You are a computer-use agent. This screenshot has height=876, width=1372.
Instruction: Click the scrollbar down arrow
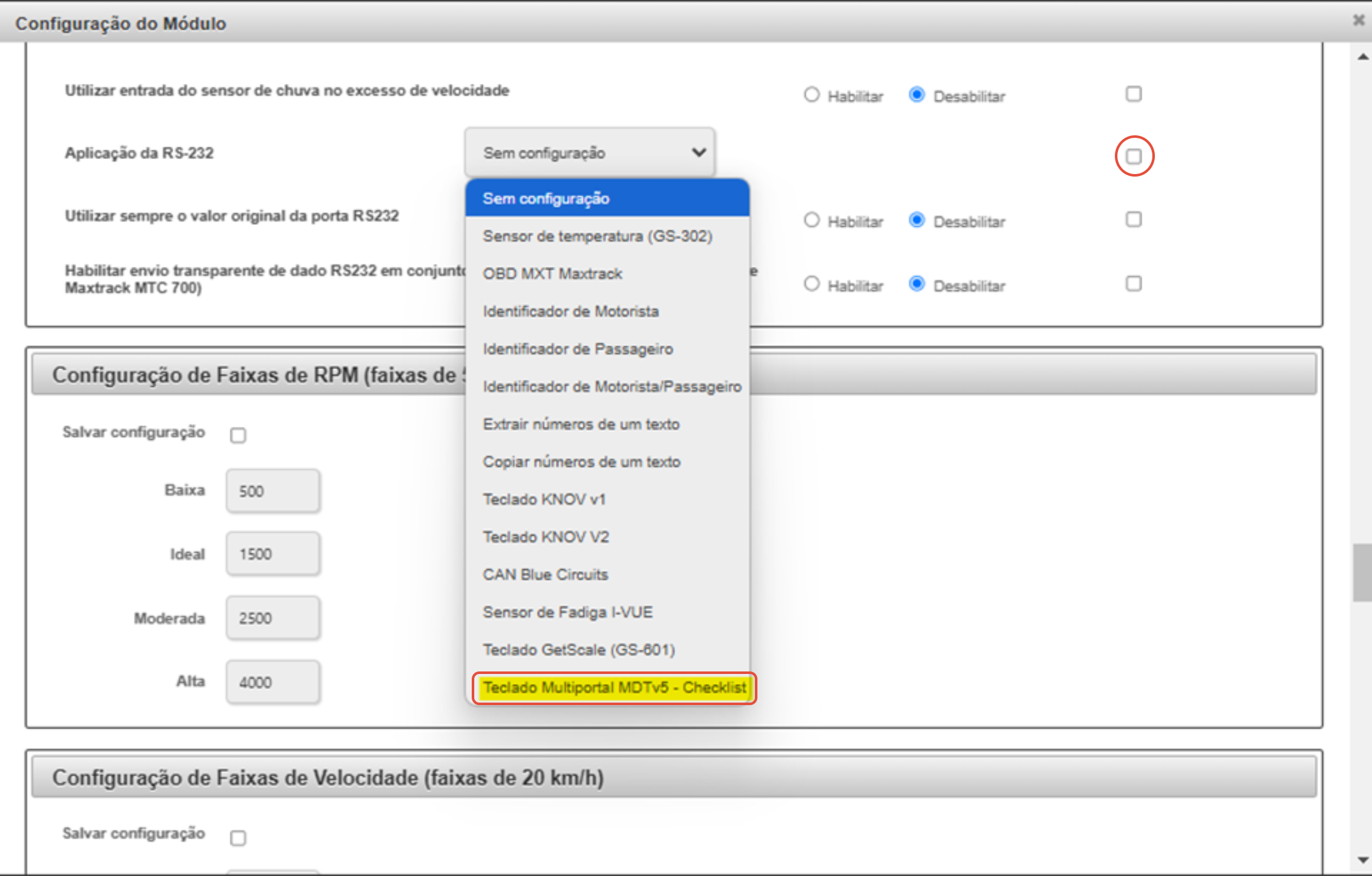1362,860
